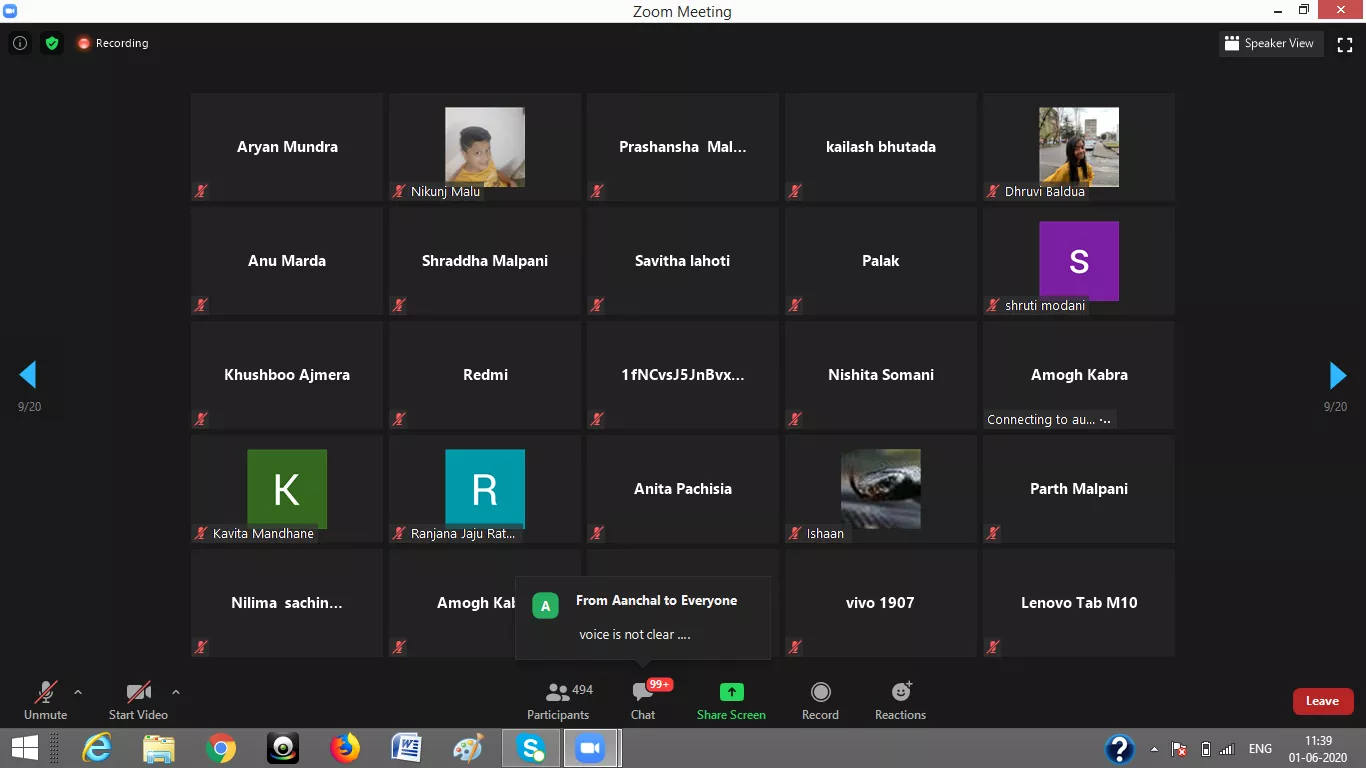Expand audio options arrow beside Unmute
Viewport: 1366px width, 768px height.
coord(78,691)
